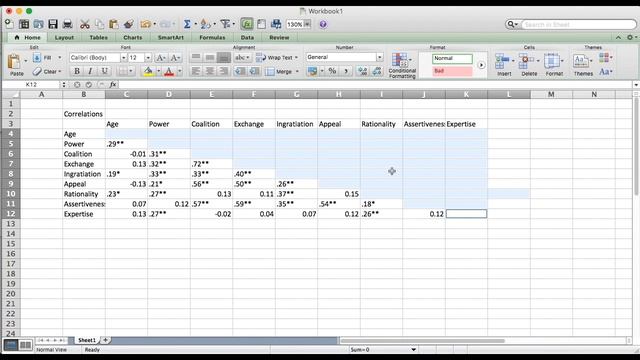The width and height of the screenshot is (640, 360).
Task: Apply Underline formatting
Action: click(104, 71)
